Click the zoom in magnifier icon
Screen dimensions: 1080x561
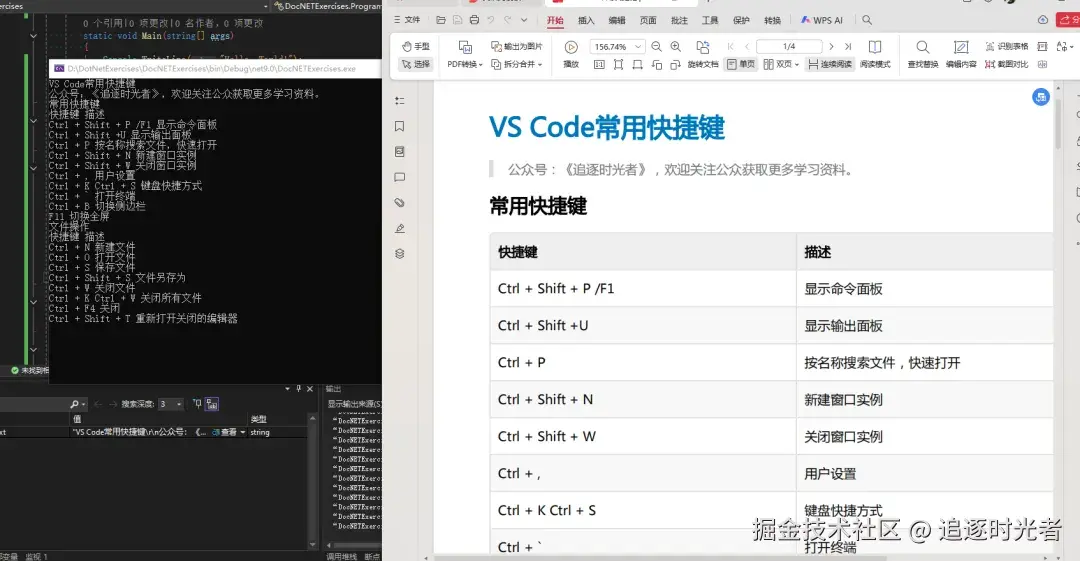tap(676, 46)
